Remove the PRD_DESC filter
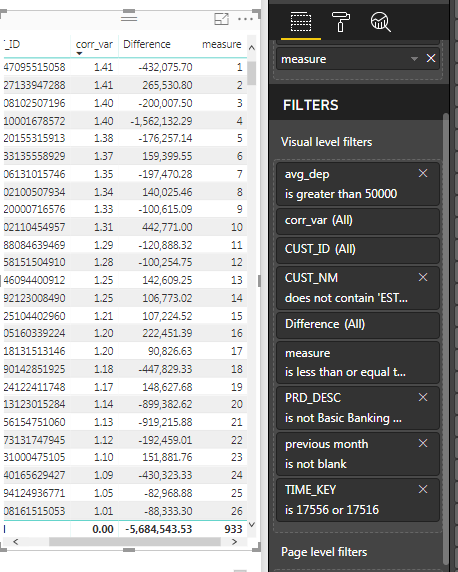Image resolution: width=458 pixels, height=572 pixels. (x=423, y=397)
